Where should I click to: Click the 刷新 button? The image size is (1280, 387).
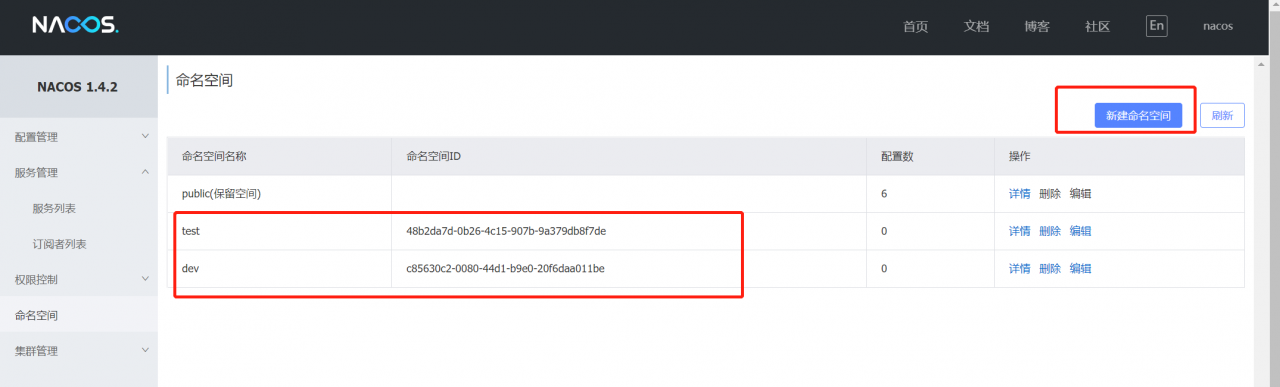tap(1222, 116)
